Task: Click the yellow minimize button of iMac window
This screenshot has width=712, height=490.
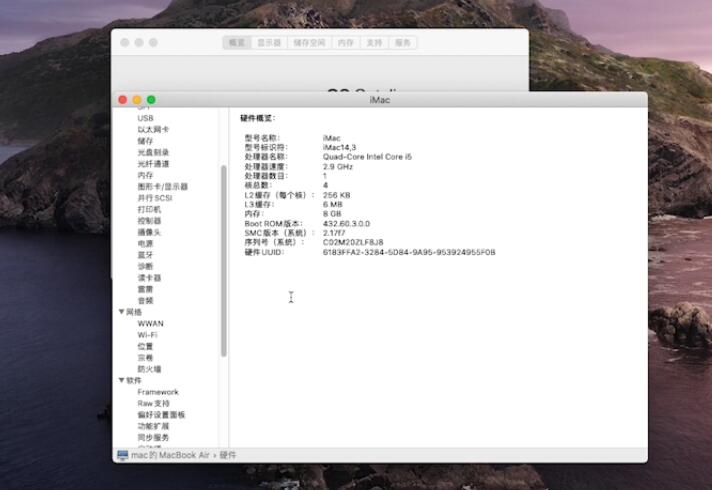Action: [x=137, y=99]
